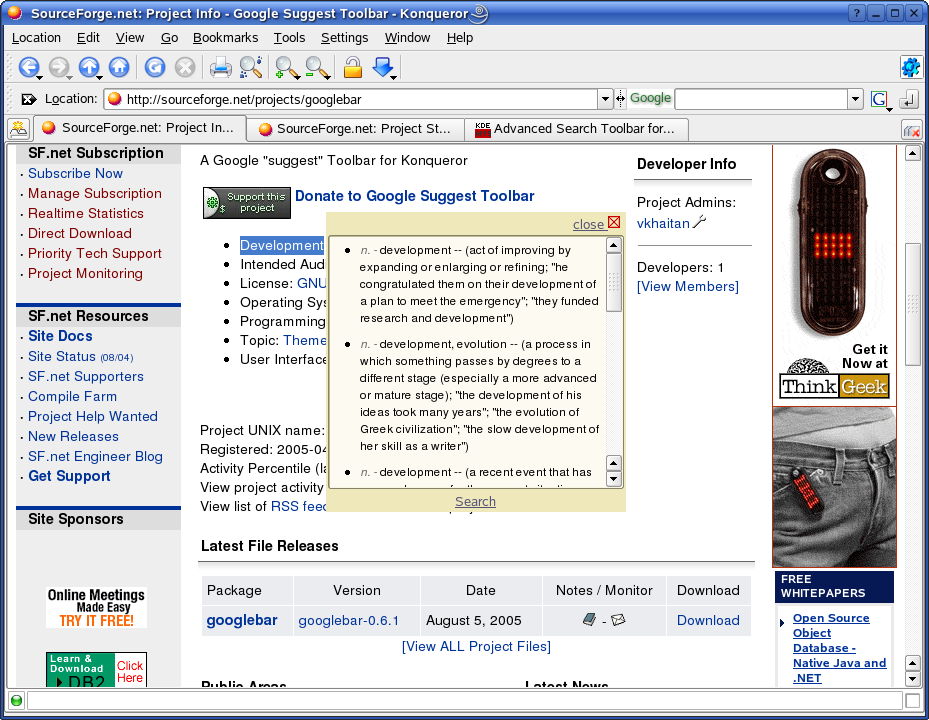Viewport: 929px width, 720px height.
Task: Open [View ALL Project Files] link
Action: pyautogui.click(x=476, y=647)
